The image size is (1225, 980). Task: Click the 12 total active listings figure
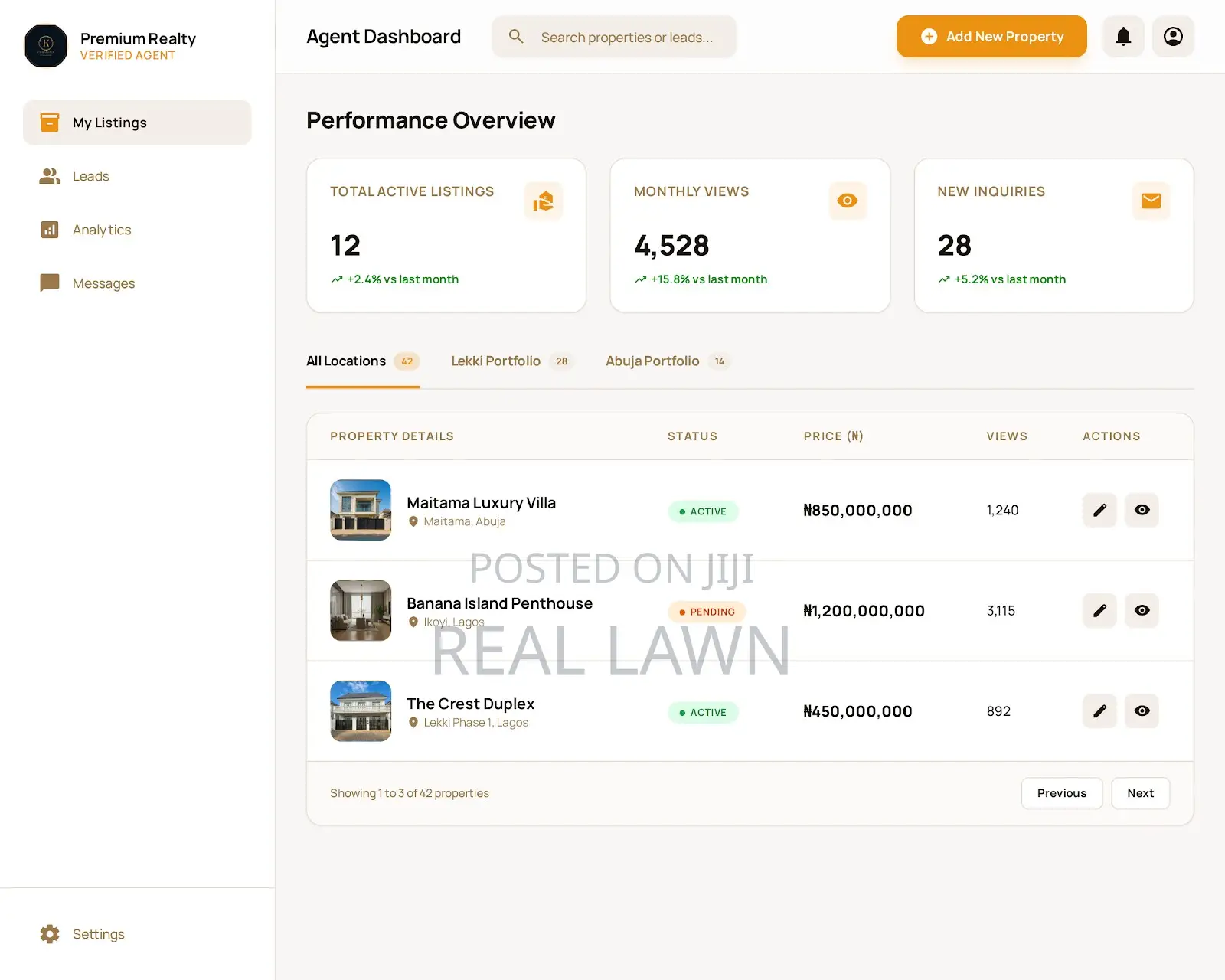[x=345, y=246]
